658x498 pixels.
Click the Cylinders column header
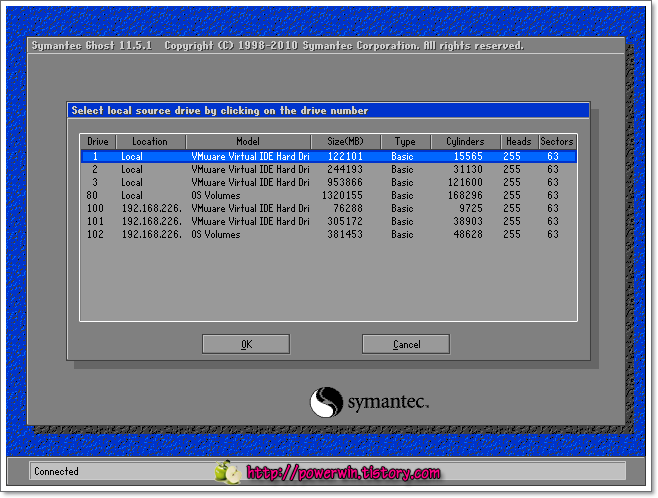tap(465, 141)
